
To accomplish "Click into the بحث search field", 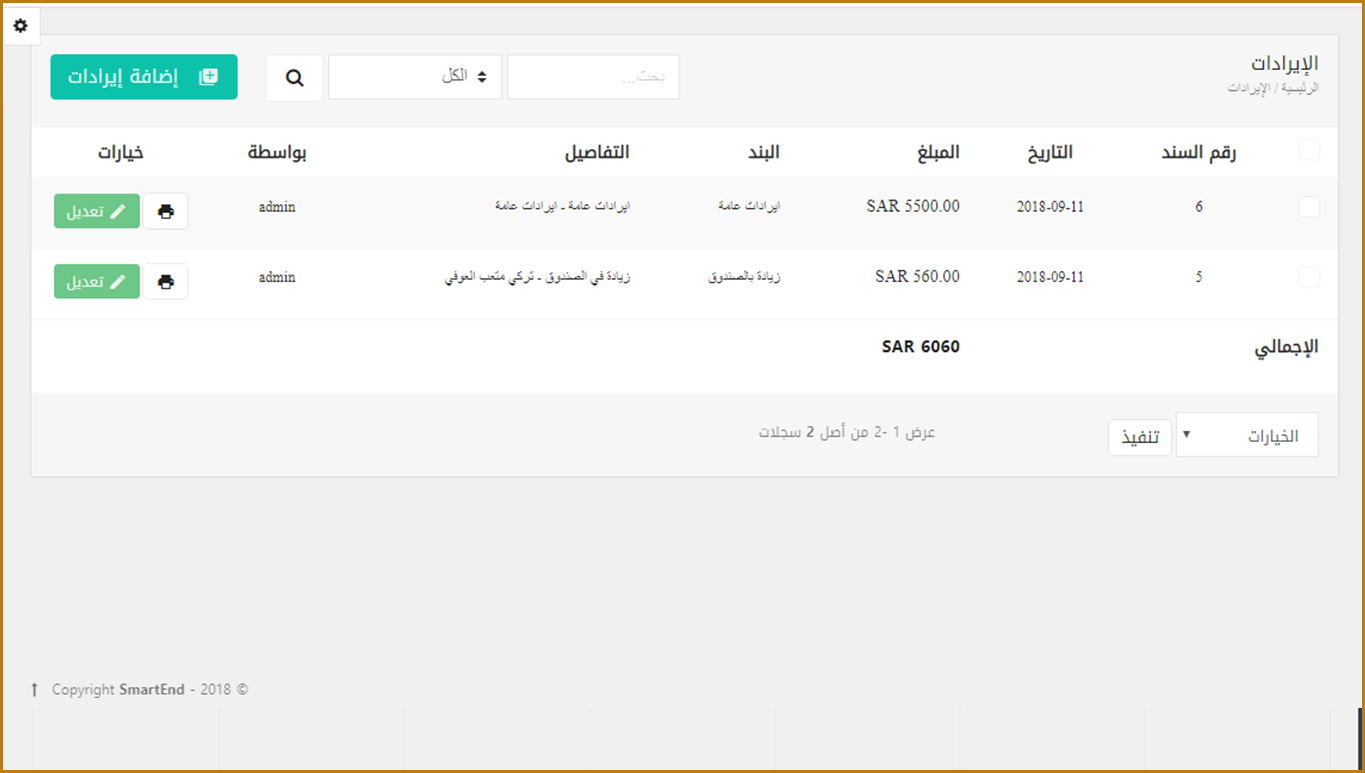I will pos(593,77).
